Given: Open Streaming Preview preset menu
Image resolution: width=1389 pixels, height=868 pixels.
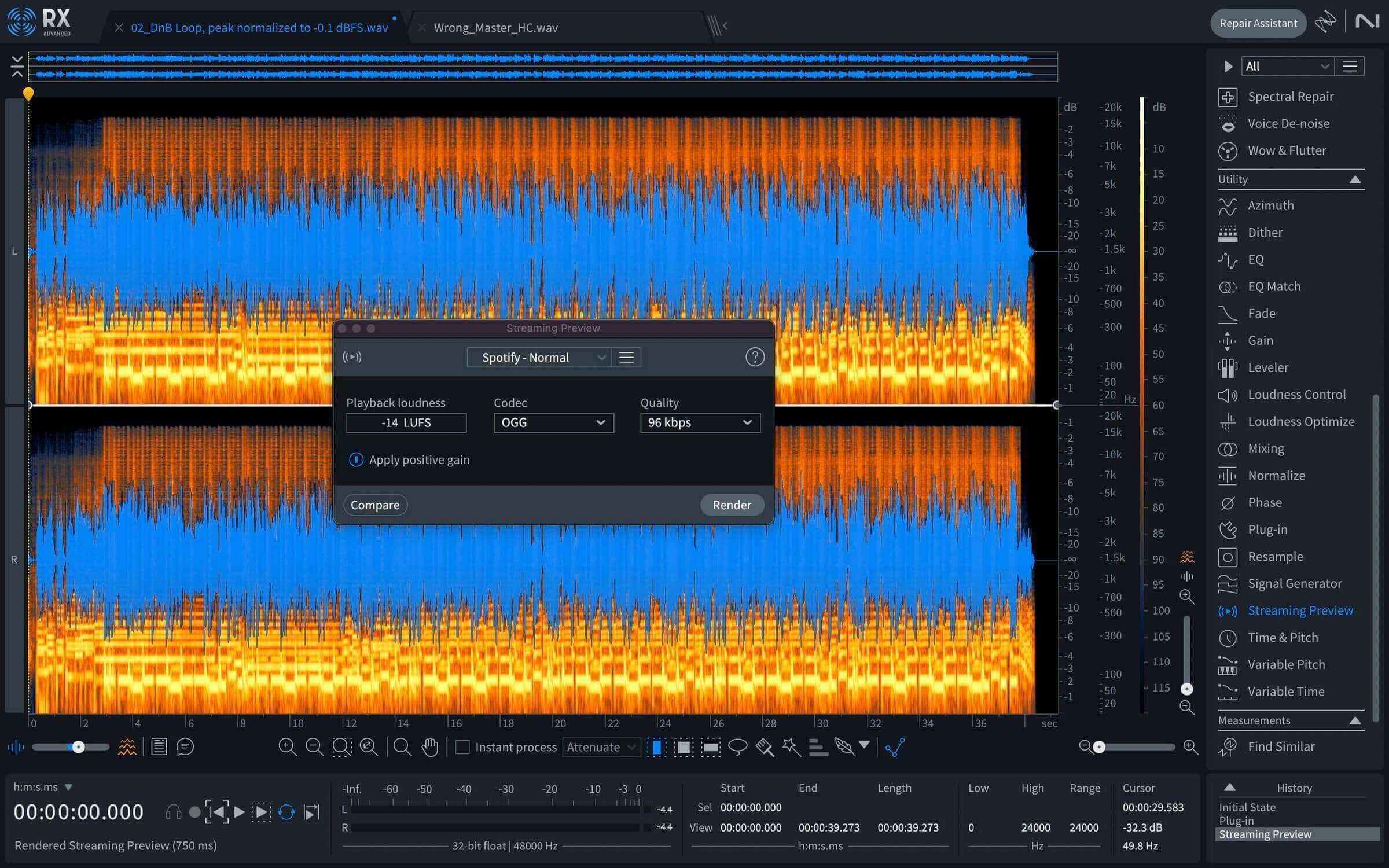Looking at the screenshot, I should (626, 358).
